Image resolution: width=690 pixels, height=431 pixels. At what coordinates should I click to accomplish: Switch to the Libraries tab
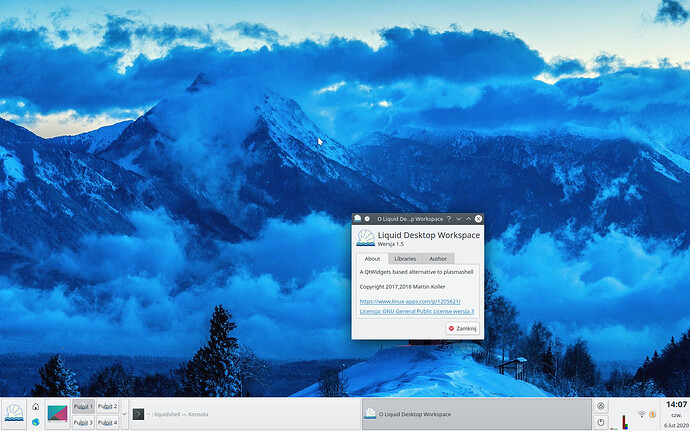click(405, 258)
